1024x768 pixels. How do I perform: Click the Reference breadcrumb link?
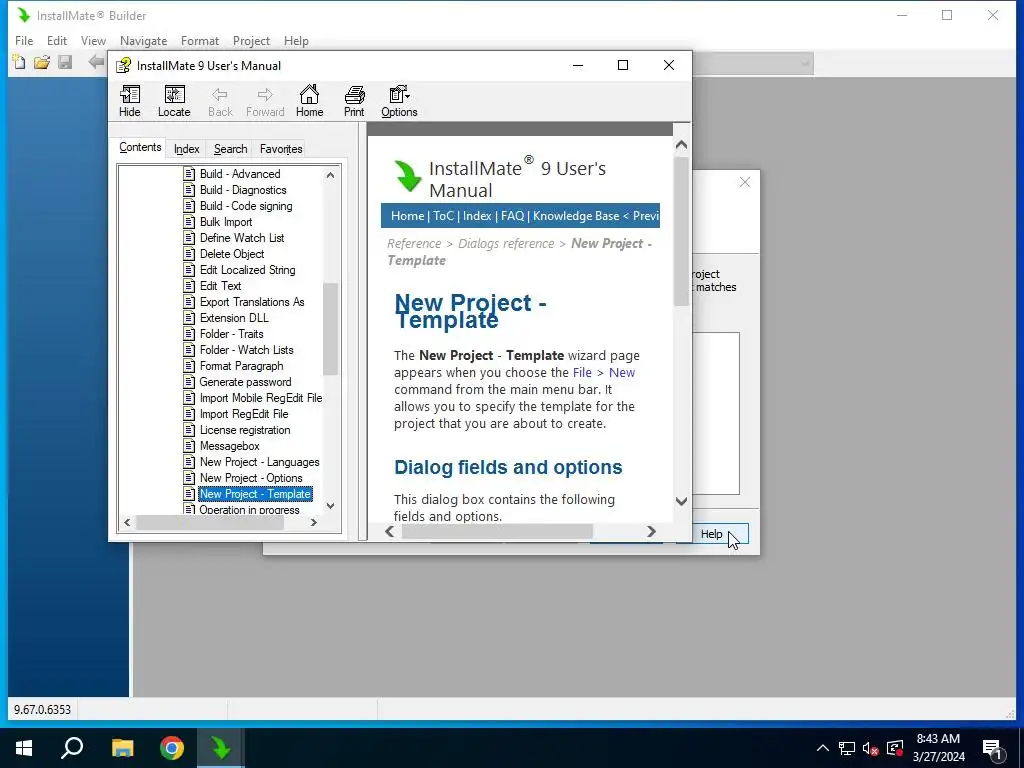pyautogui.click(x=414, y=244)
